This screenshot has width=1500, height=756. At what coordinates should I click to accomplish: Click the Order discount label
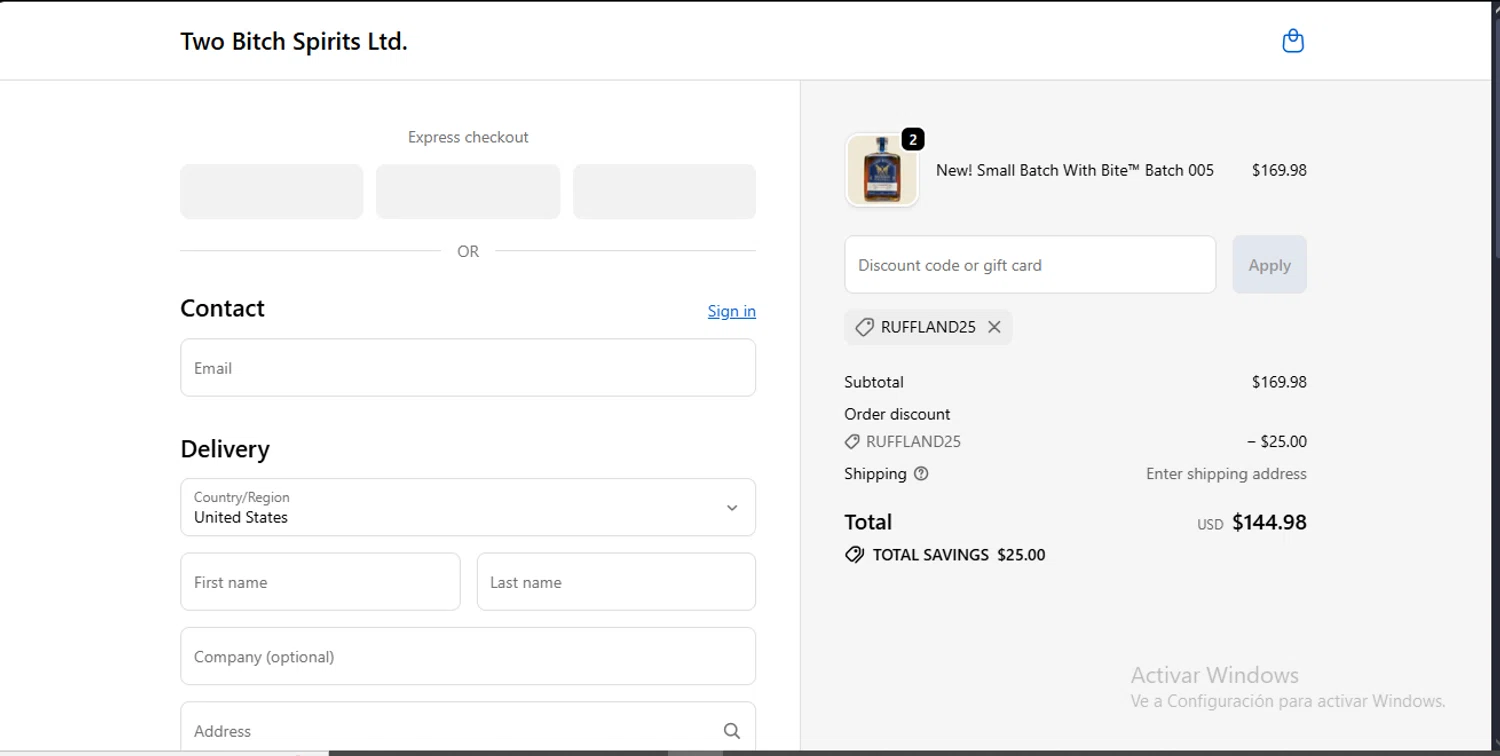point(897,414)
